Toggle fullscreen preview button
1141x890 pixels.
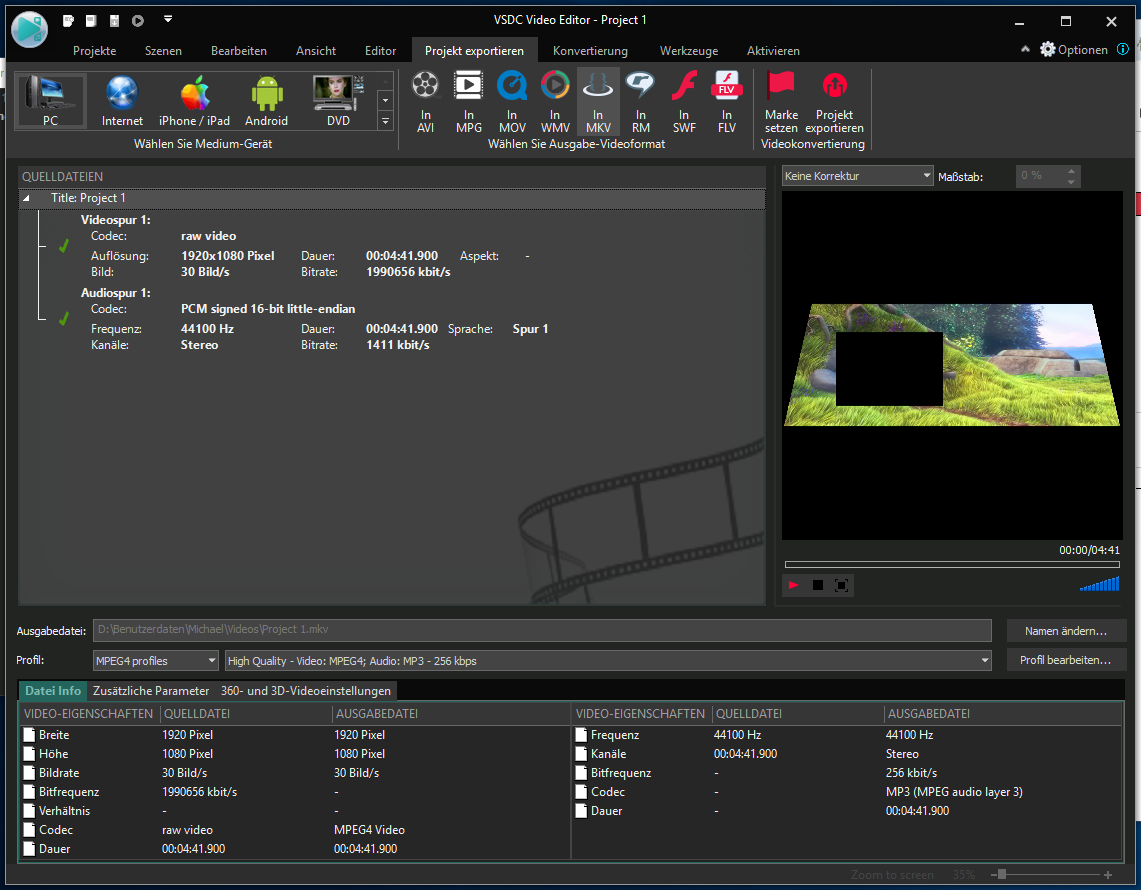[x=841, y=585]
